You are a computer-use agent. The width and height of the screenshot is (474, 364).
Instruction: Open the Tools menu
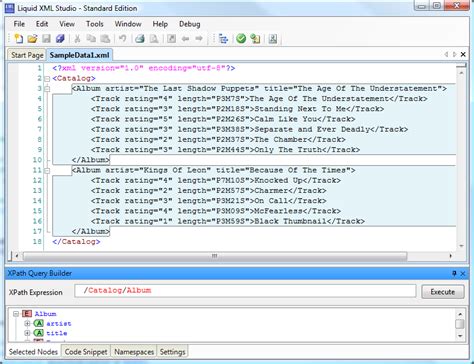point(95,24)
